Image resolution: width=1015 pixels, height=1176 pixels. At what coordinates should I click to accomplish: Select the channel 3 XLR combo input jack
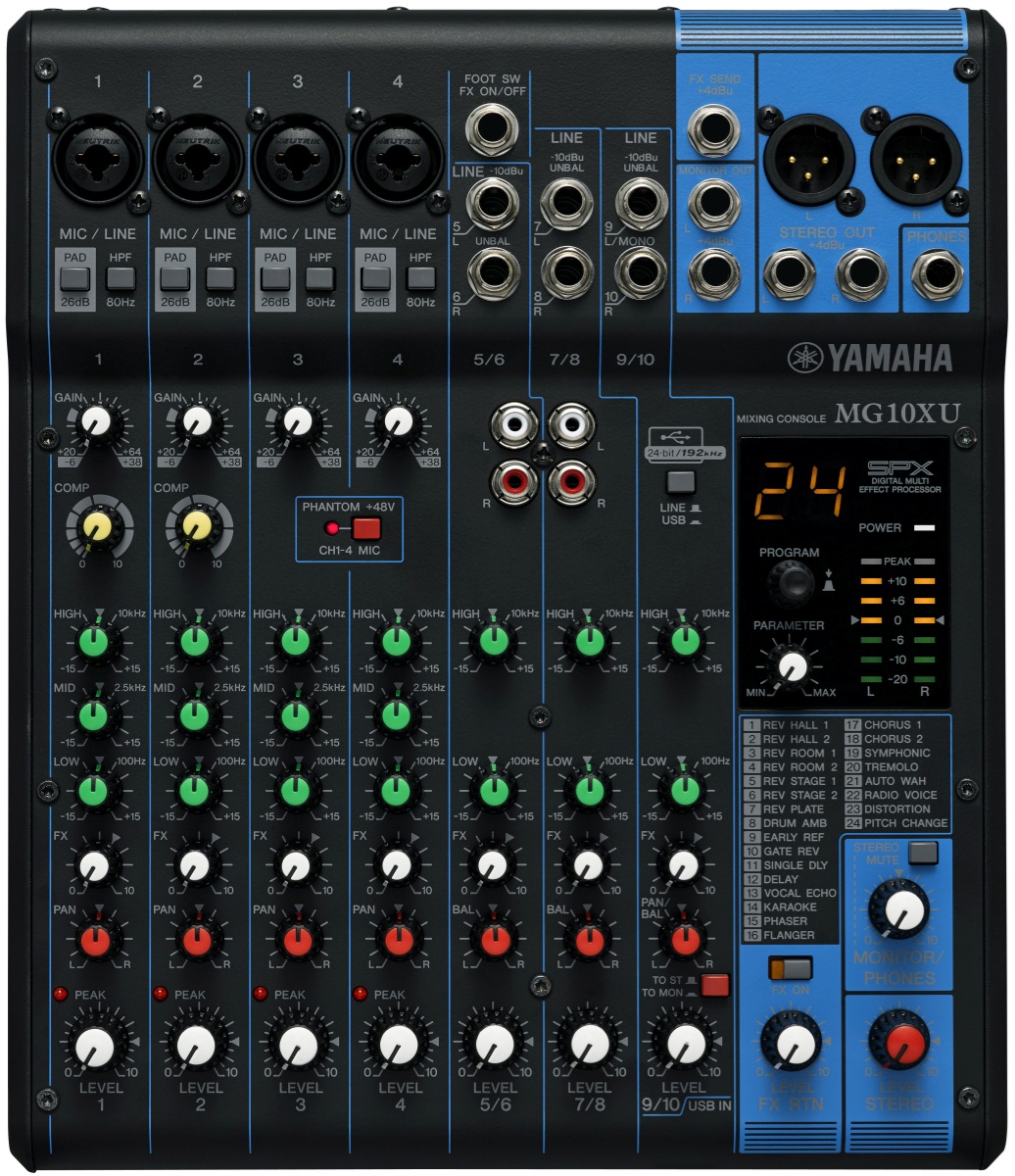tap(297, 158)
